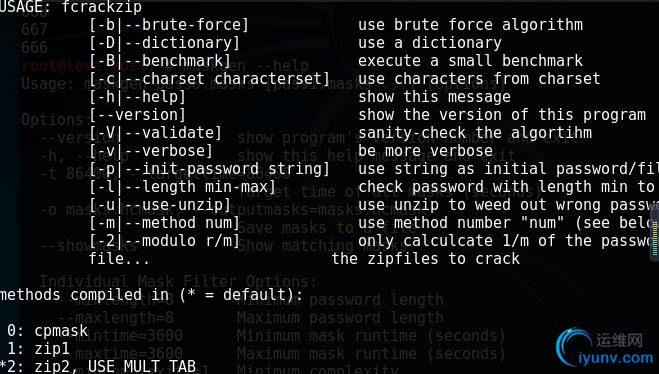
Task: Click the blue swirl logo icon
Action: 572,345
